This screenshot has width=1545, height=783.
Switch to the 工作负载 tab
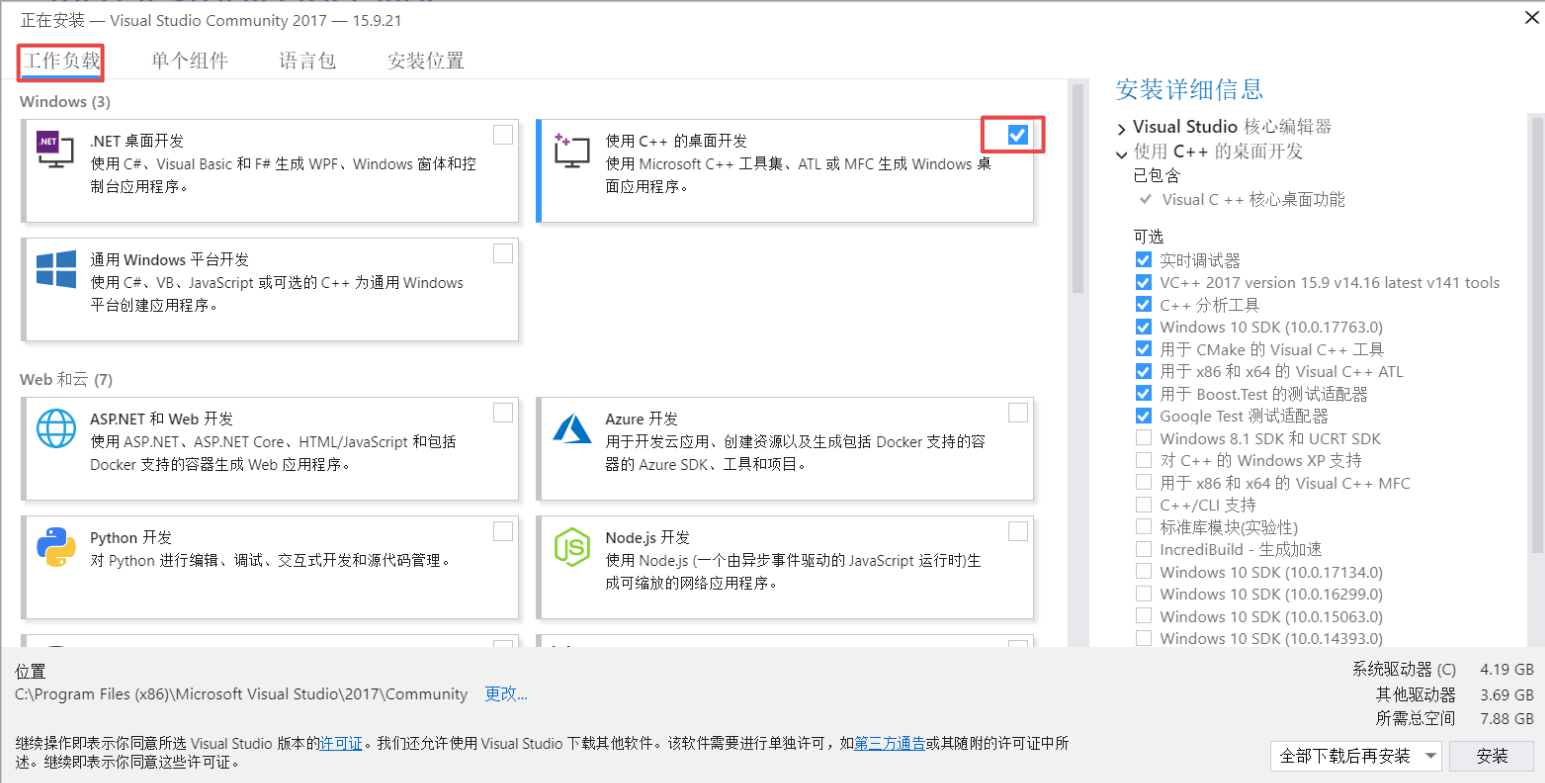[x=62, y=61]
